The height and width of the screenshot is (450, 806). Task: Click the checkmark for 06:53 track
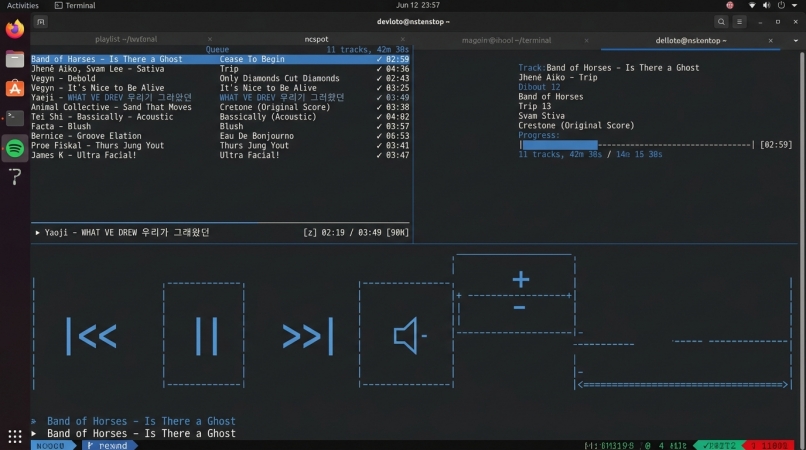click(x=379, y=136)
